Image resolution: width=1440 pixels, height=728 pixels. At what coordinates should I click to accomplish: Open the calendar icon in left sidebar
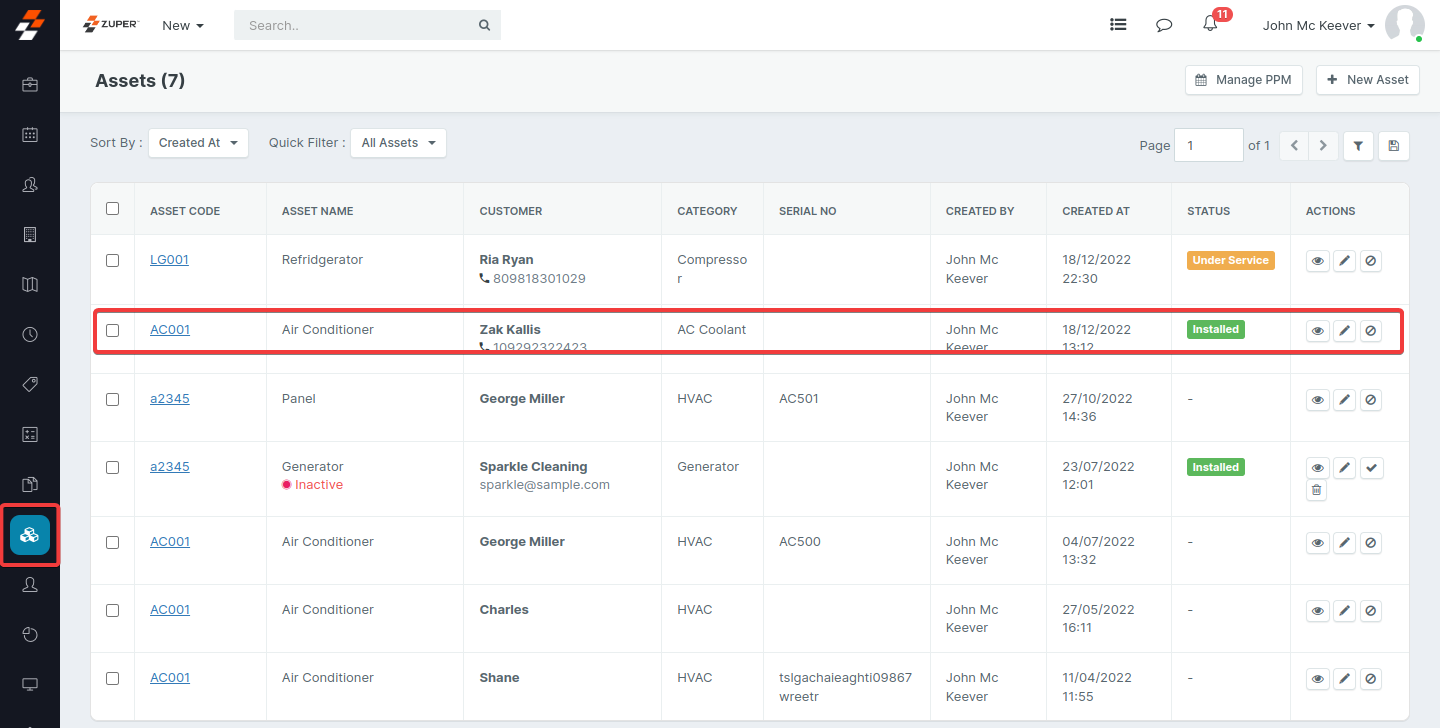tap(30, 134)
